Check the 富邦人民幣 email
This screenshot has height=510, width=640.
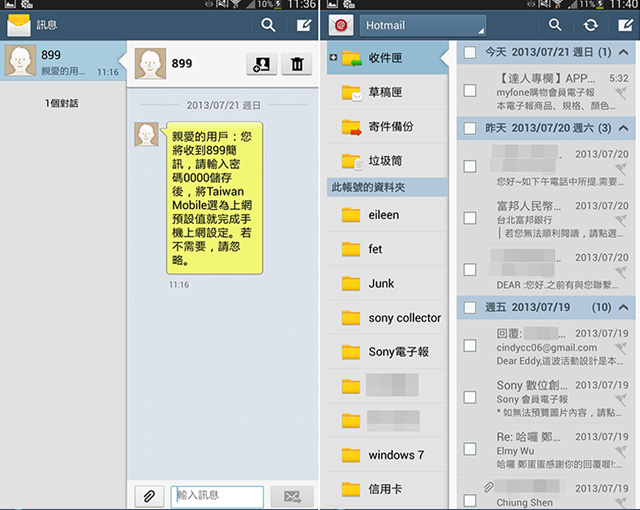click(x=470, y=218)
